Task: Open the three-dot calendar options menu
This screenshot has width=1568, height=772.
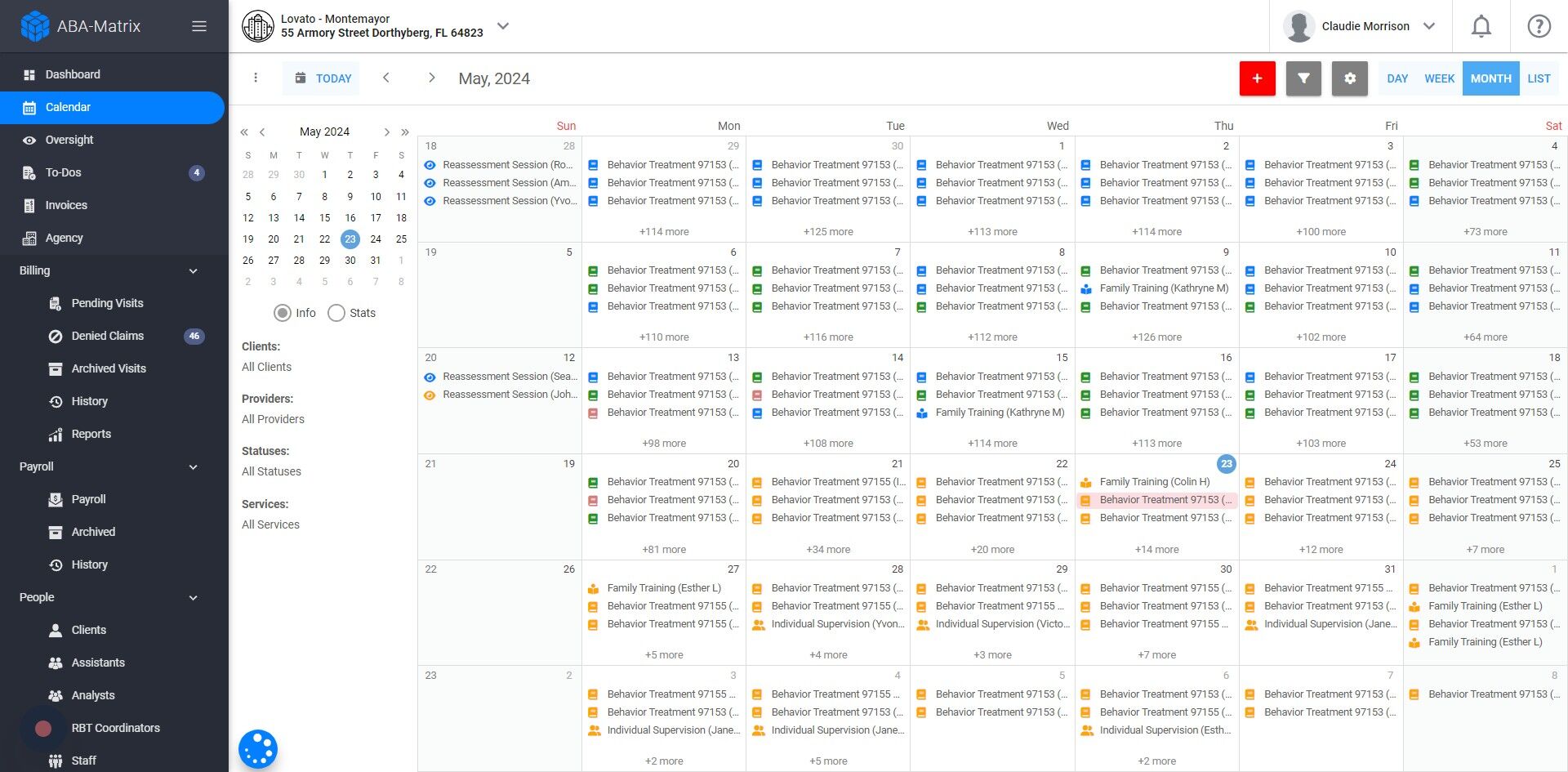Action: pos(256,78)
